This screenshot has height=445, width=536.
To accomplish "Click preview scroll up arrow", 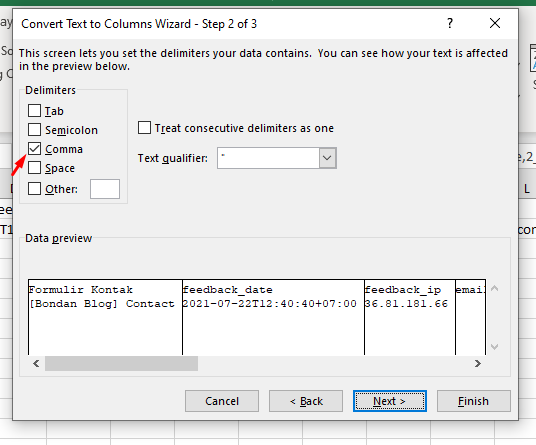I will pos(494,289).
